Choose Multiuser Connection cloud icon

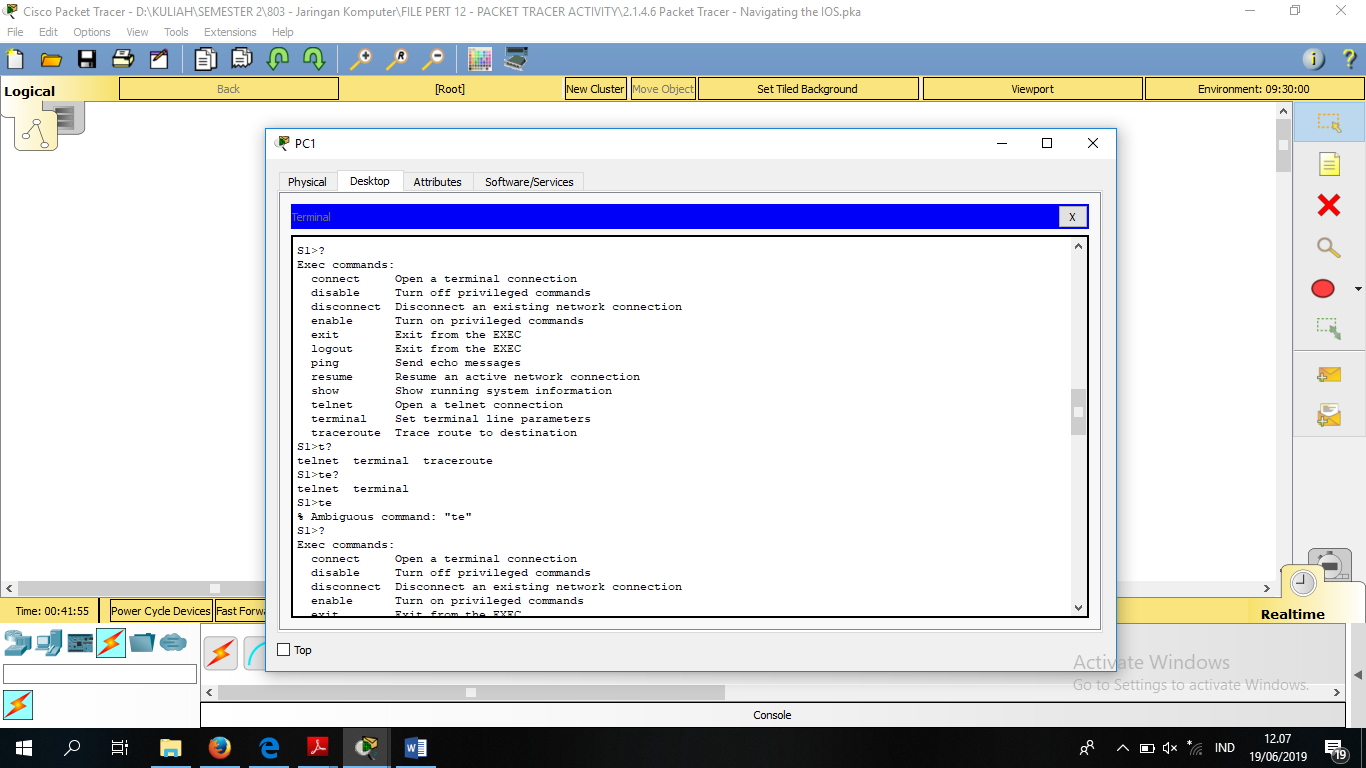pyautogui.click(x=173, y=642)
